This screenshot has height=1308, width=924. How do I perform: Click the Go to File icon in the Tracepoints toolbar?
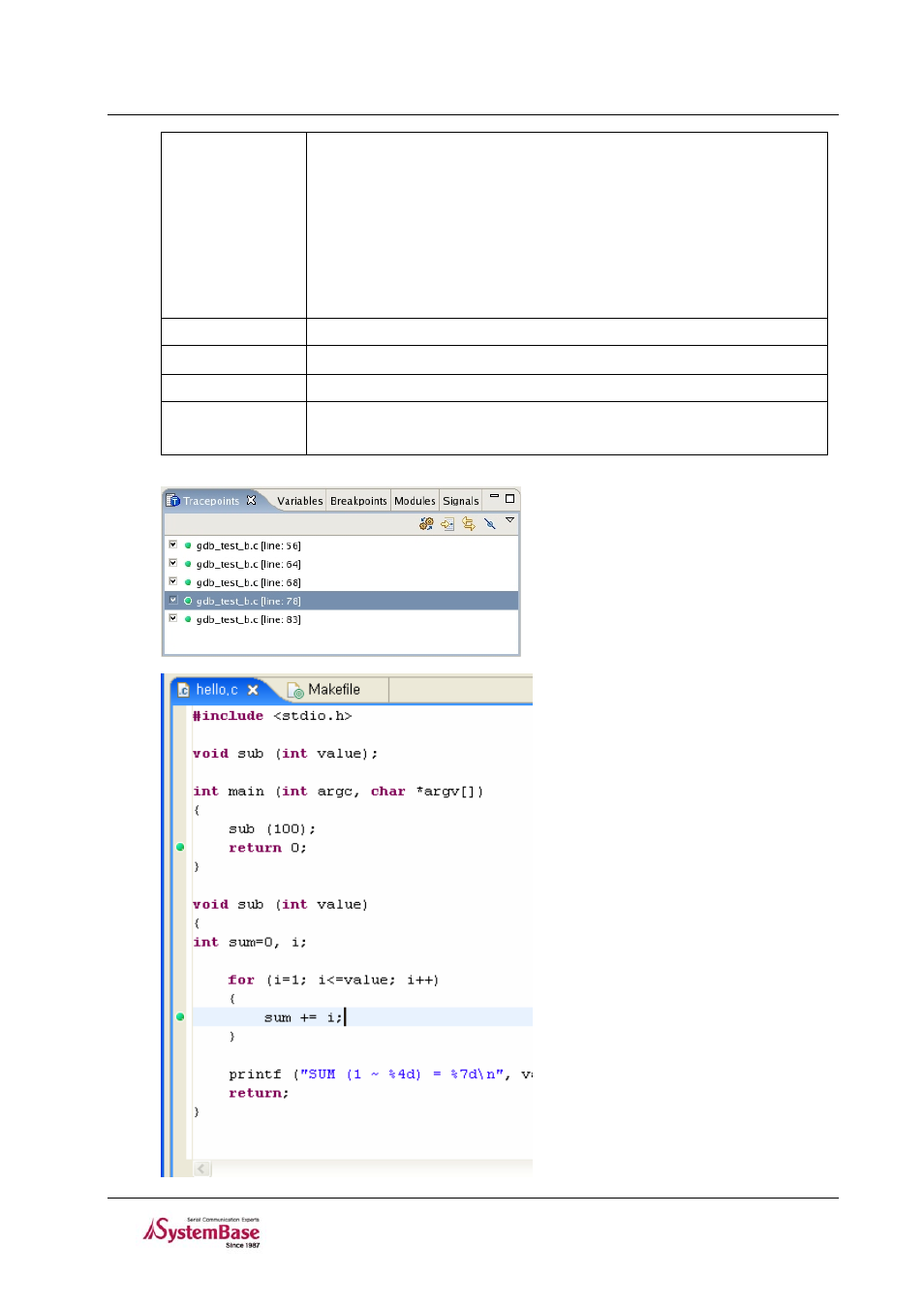[x=447, y=524]
